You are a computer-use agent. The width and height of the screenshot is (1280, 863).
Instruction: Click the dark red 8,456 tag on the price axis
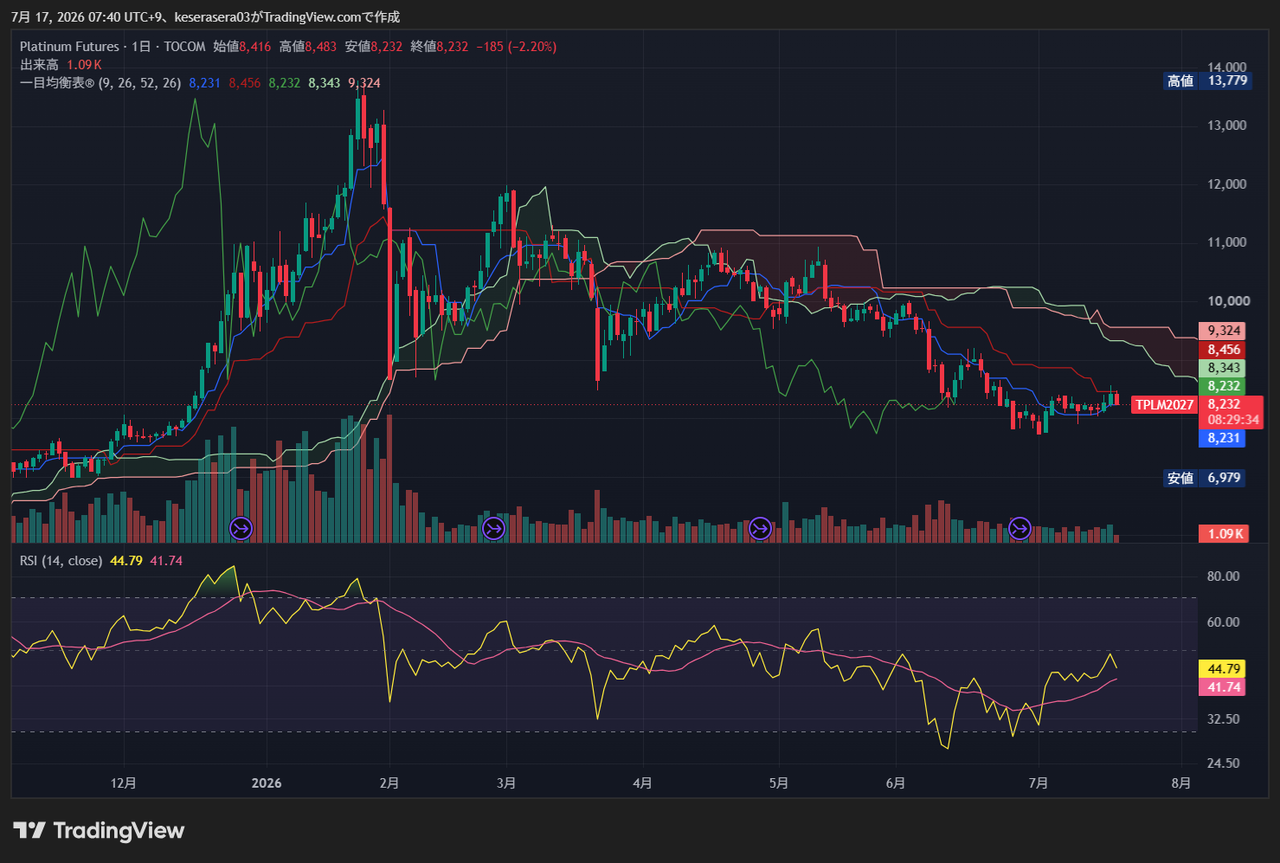1224,350
